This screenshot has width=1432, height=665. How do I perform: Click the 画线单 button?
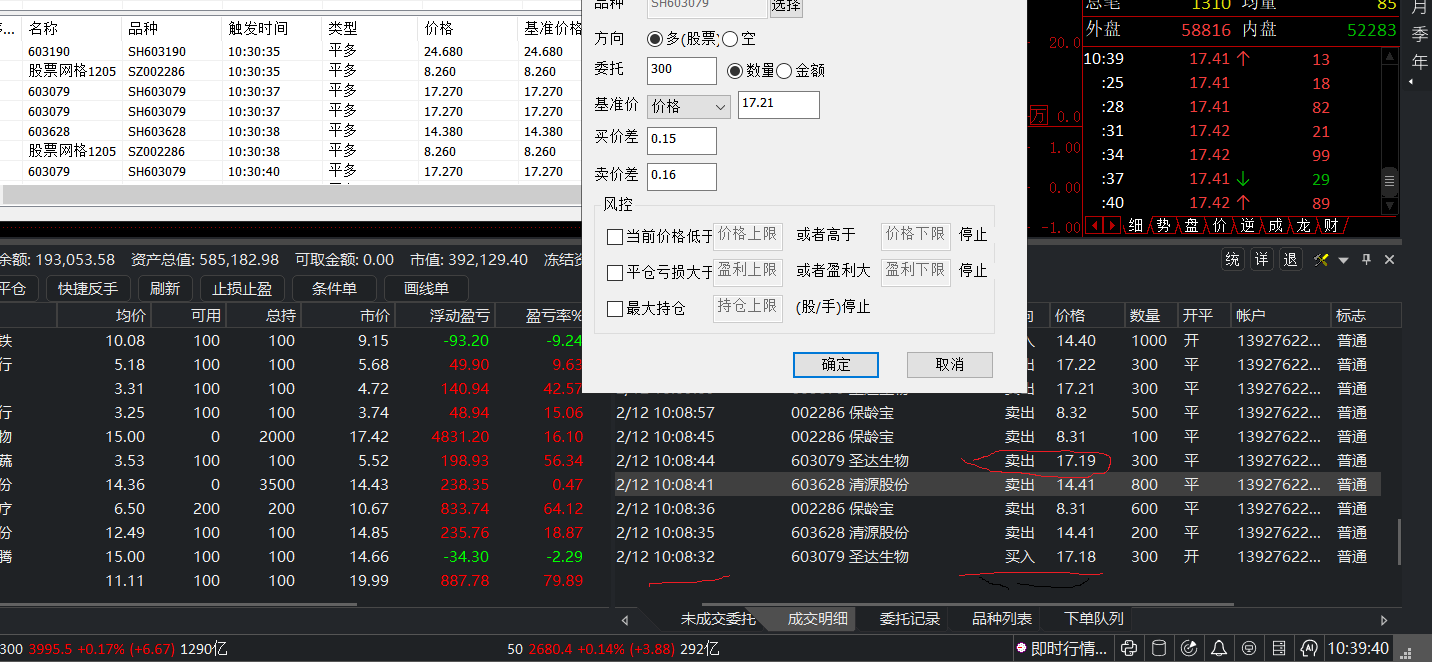tap(426, 288)
